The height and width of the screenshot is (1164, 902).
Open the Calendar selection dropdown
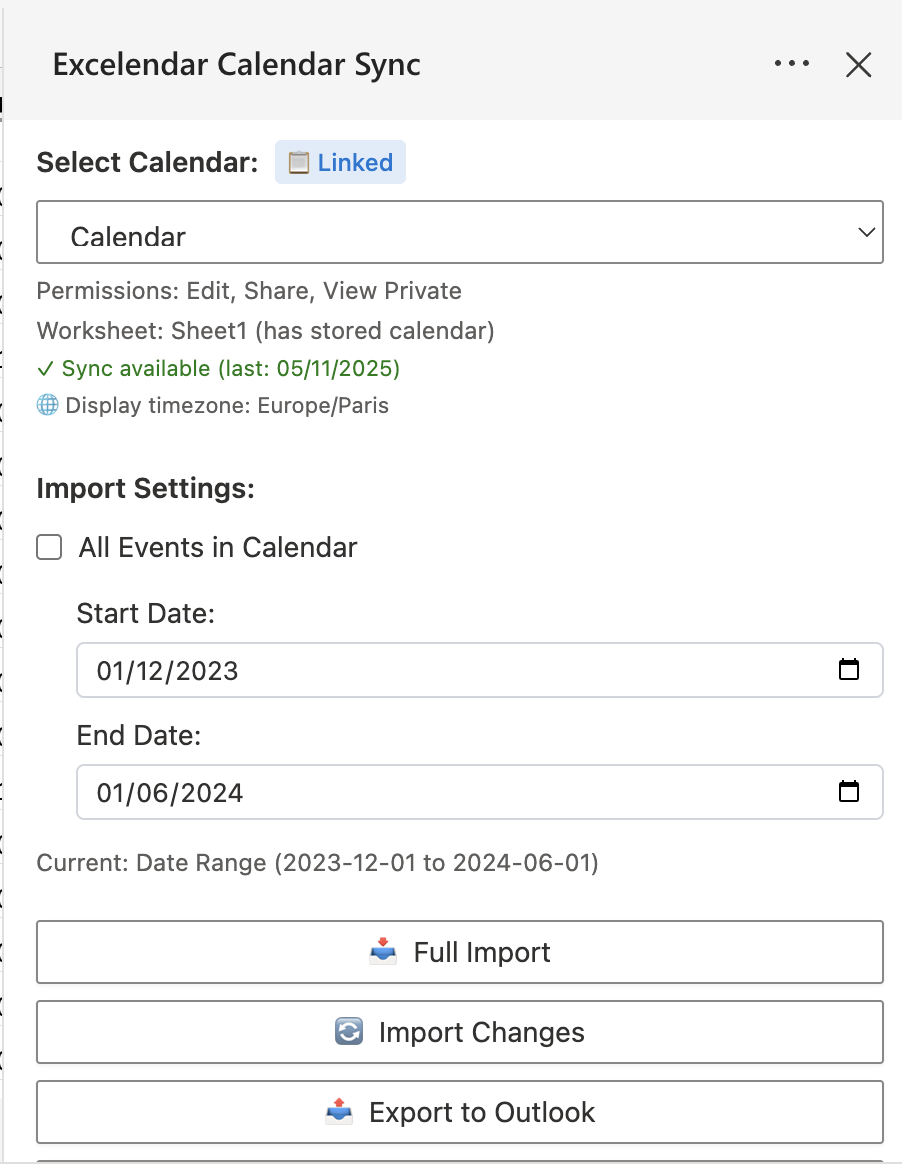tap(460, 232)
